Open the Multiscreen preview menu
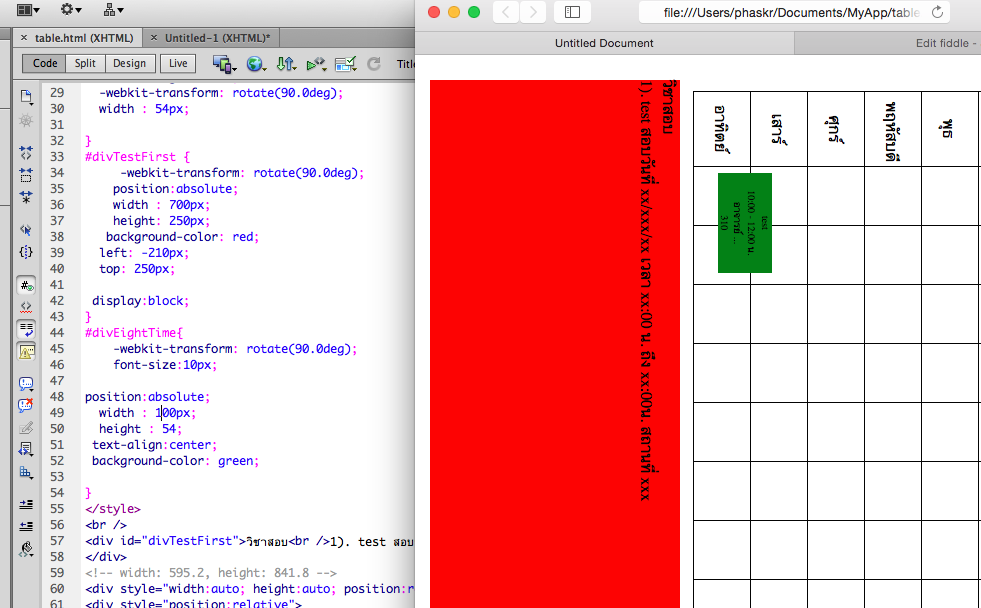 [x=224, y=64]
